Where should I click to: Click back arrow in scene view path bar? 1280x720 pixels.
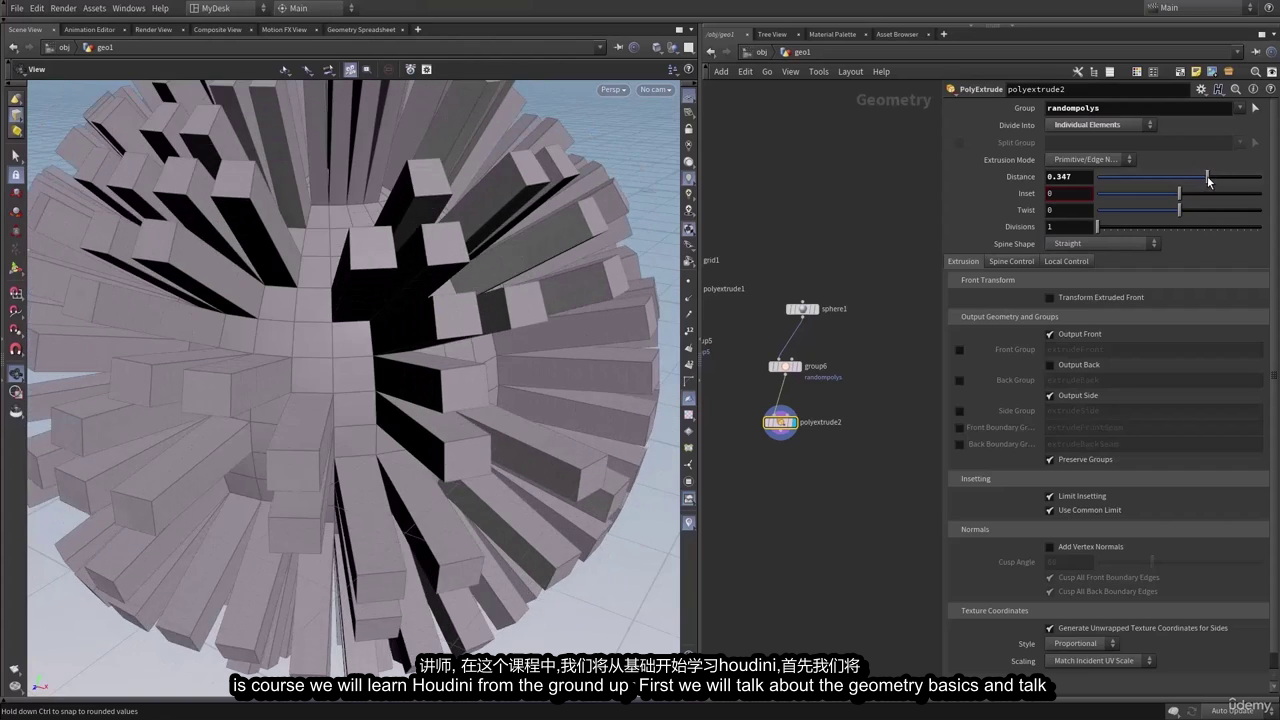(x=14, y=47)
